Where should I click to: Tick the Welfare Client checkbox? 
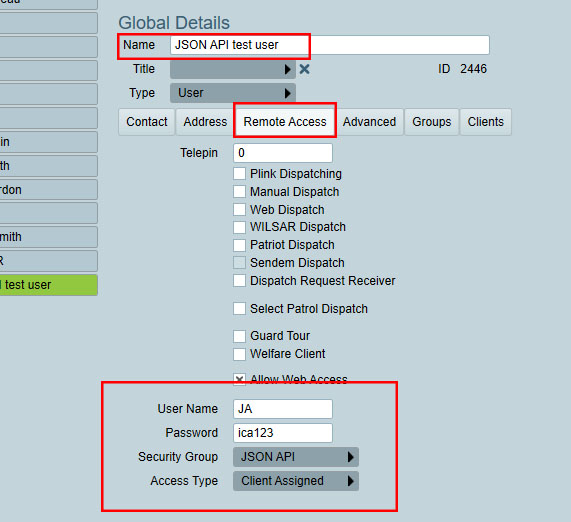pyautogui.click(x=239, y=354)
